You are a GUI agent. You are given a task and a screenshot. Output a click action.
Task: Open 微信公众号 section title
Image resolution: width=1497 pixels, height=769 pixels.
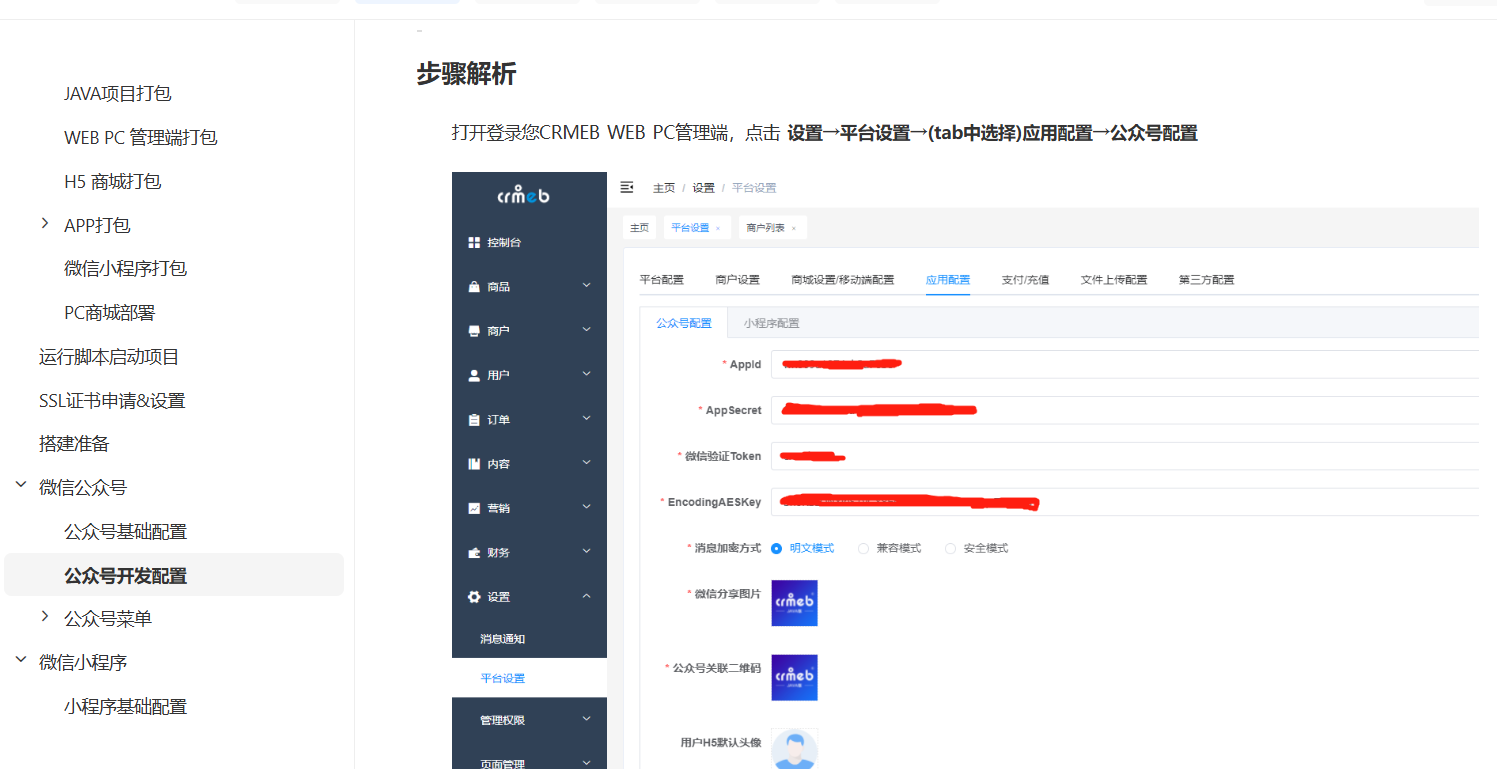pos(83,487)
